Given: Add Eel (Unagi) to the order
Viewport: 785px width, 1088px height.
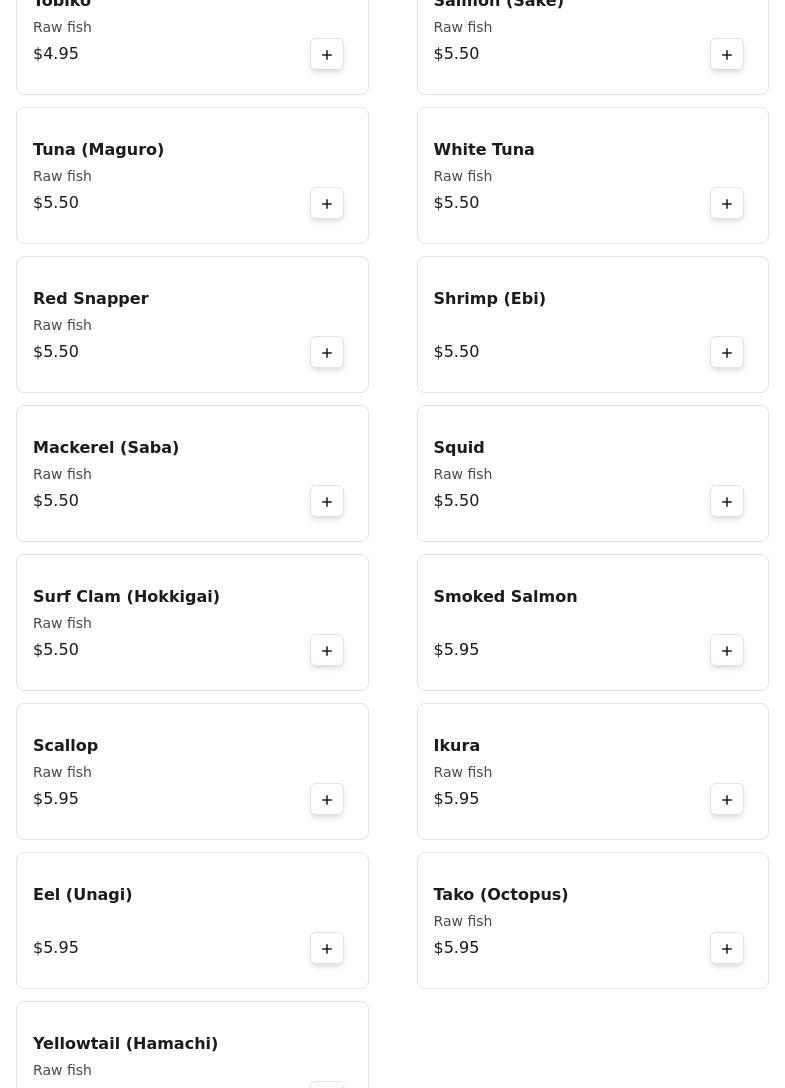Looking at the screenshot, I should coord(327,948).
